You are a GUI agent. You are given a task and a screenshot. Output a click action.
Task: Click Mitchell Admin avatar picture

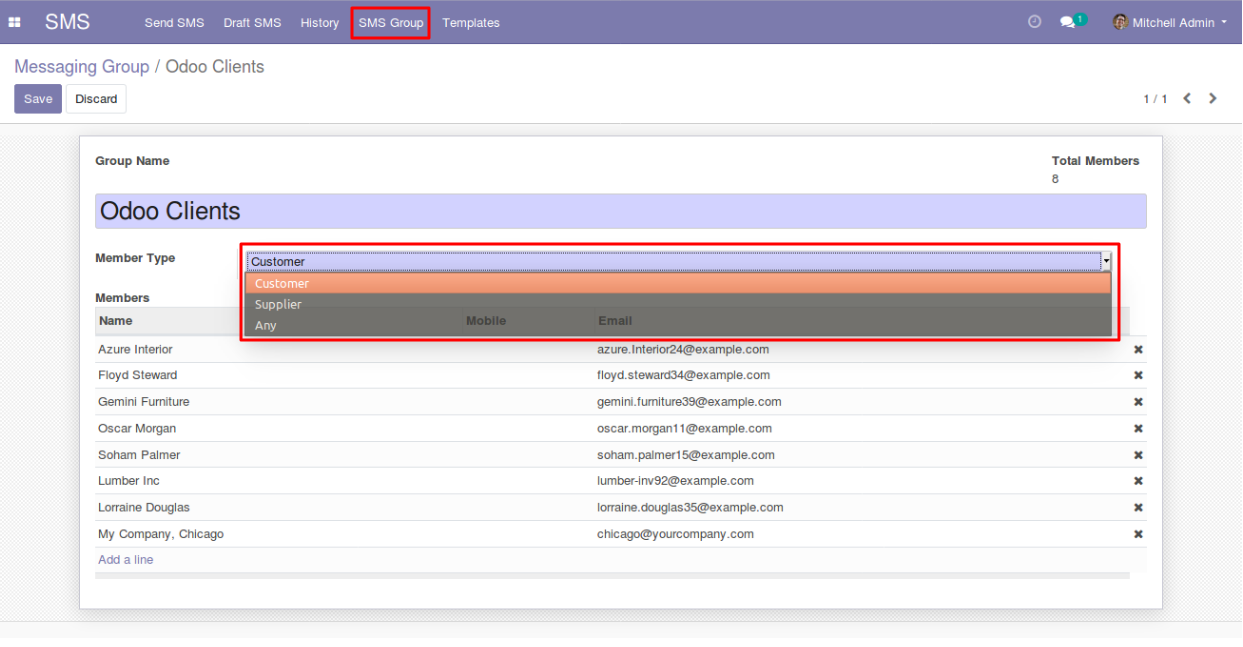coord(1120,22)
